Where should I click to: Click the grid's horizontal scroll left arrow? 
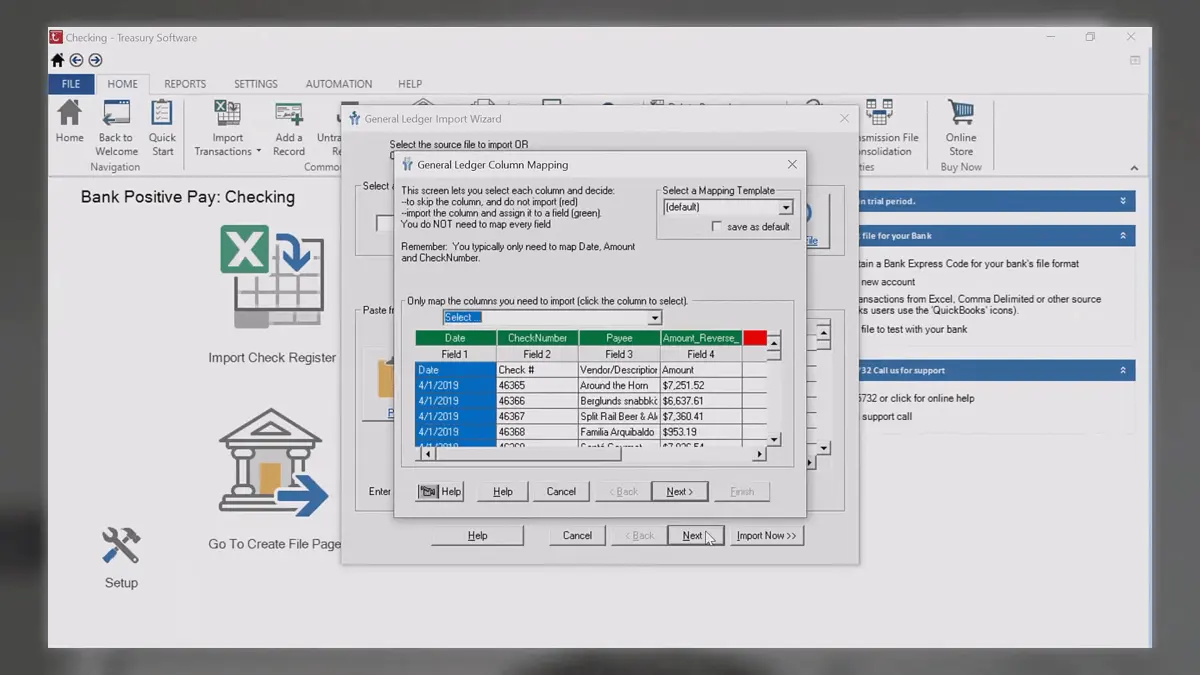pyautogui.click(x=430, y=454)
